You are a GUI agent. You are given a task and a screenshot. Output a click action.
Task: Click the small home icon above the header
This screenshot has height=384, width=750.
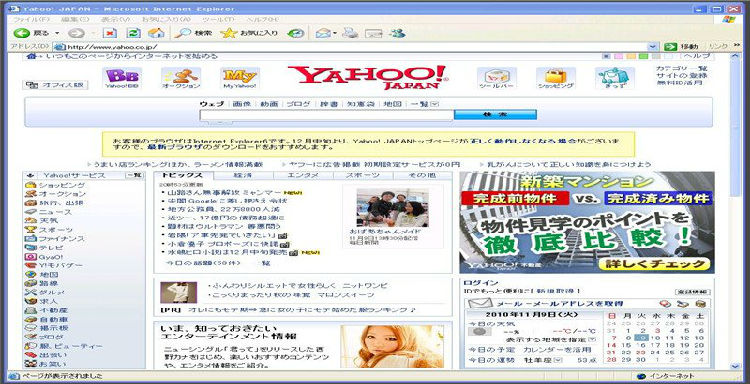32,56
